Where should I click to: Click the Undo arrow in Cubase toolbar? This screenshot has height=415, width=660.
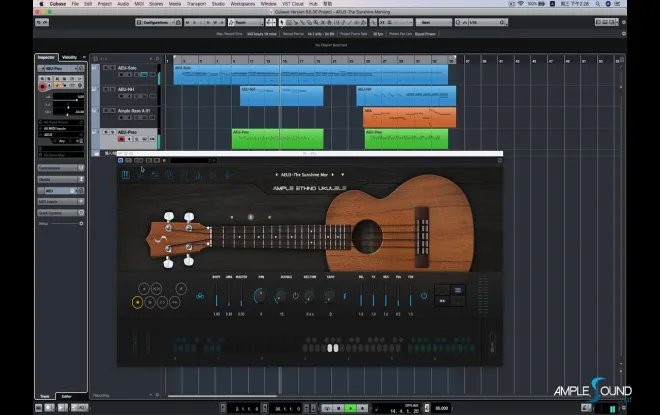tap(39, 22)
